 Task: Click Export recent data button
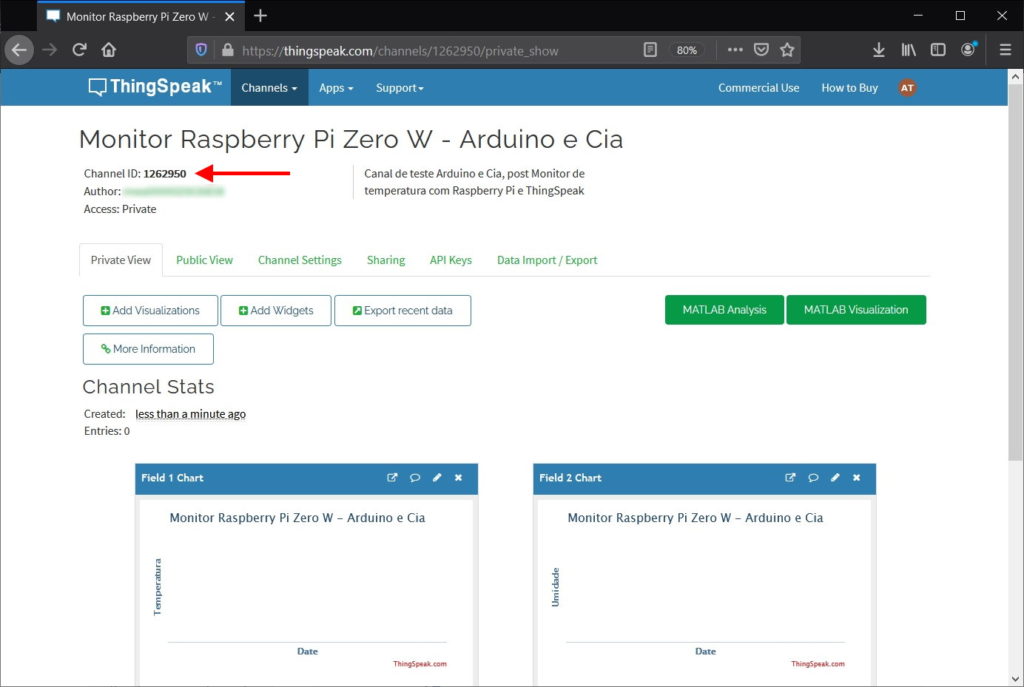point(402,310)
